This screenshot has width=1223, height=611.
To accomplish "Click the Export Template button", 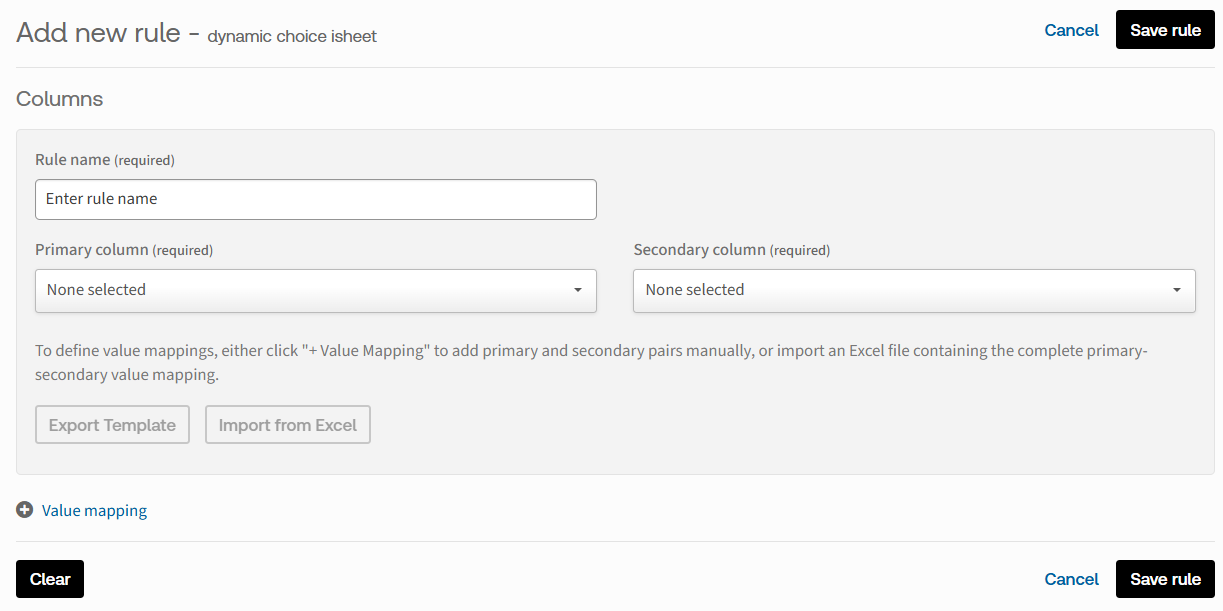I will (x=112, y=425).
